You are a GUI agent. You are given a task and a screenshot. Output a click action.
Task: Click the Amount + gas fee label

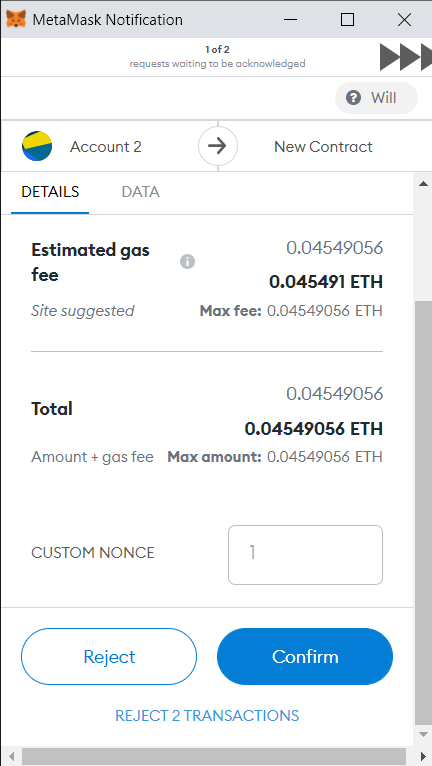[x=92, y=457]
